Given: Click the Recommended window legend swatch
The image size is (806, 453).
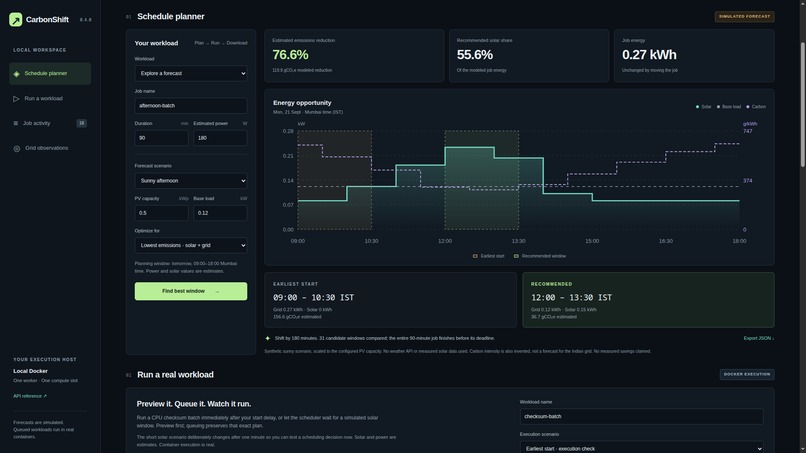Looking at the screenshot, I should [516, 256].
